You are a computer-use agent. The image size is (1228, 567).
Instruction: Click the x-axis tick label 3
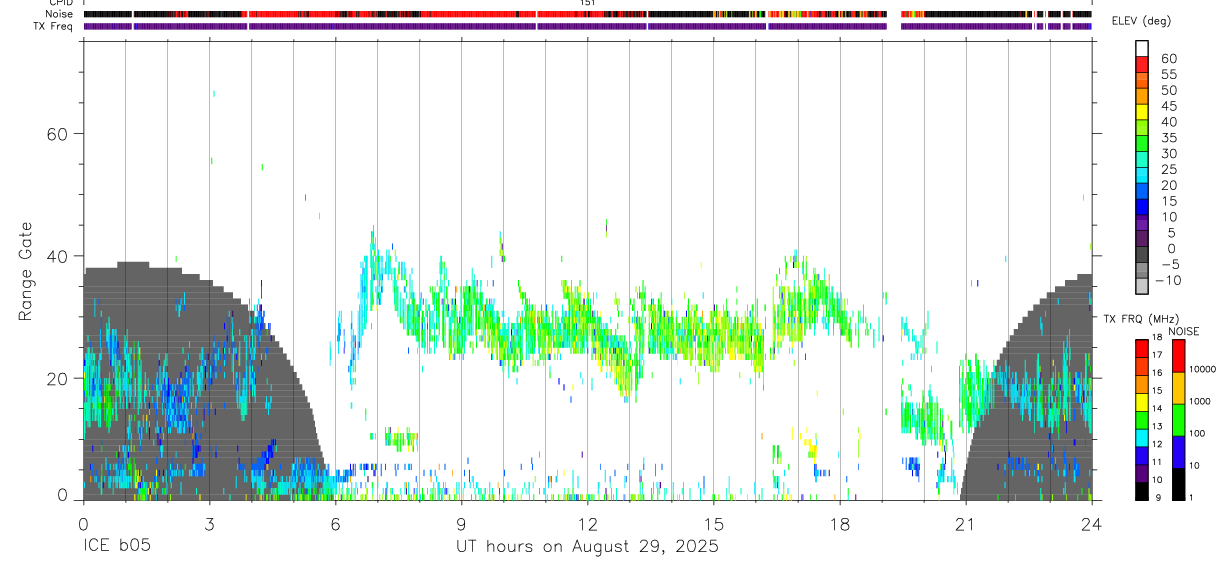point(209,523)
